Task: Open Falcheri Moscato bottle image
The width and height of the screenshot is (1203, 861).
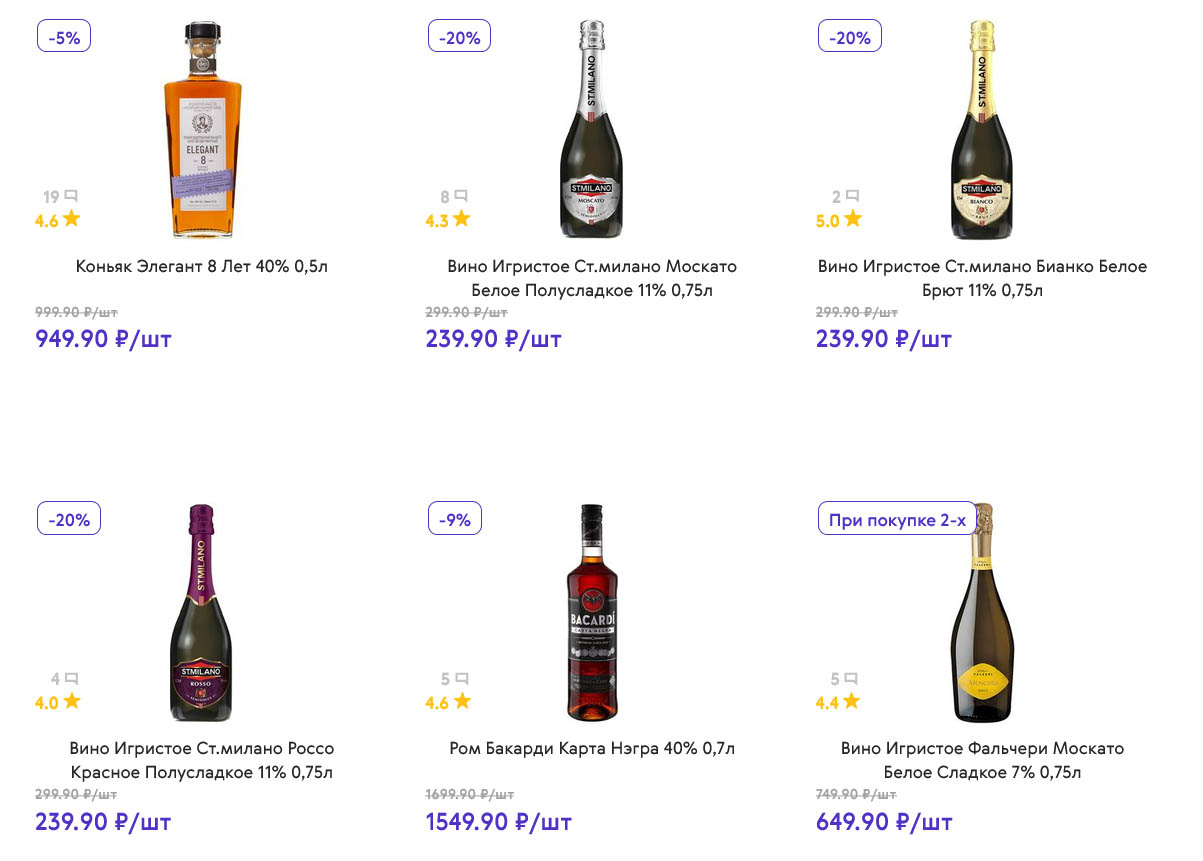Action: pyautogui.click(x=982, y=612)
